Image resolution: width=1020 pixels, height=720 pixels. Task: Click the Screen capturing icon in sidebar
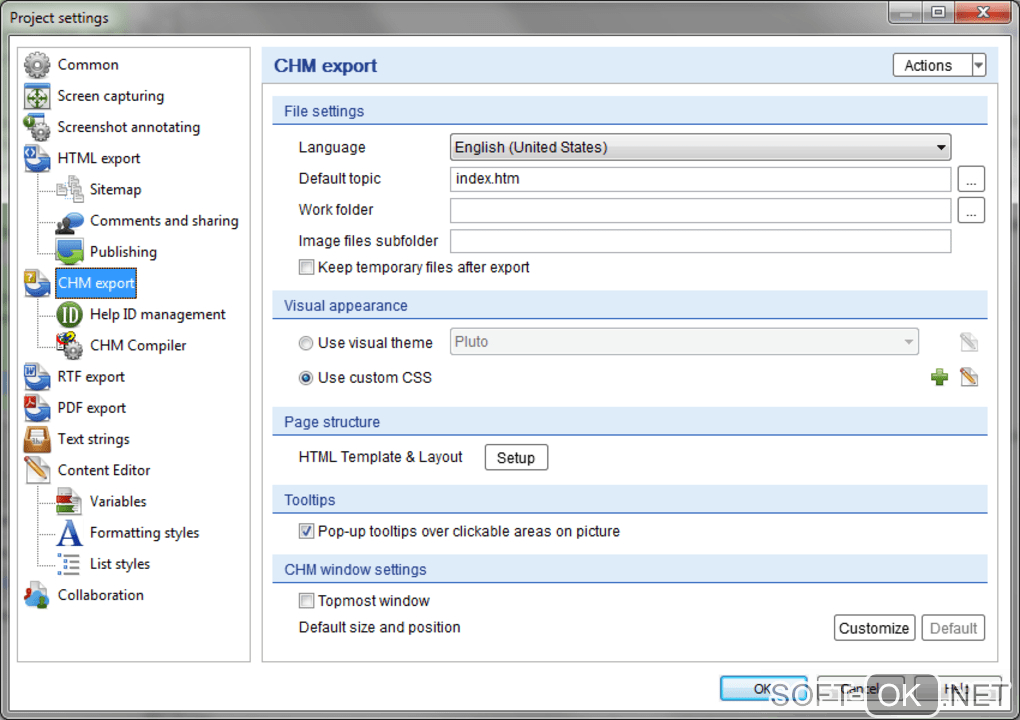pyautogui.click(x=37, y=97)
